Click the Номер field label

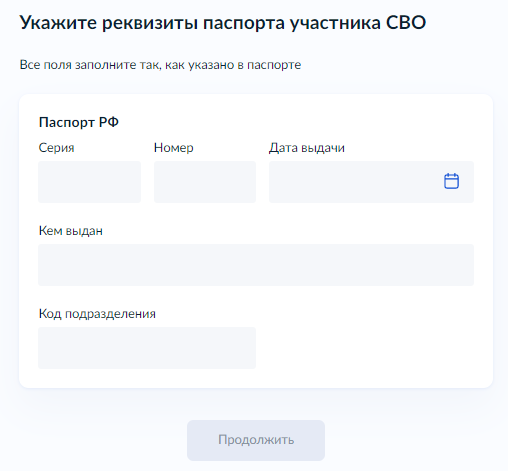point(174,148)
